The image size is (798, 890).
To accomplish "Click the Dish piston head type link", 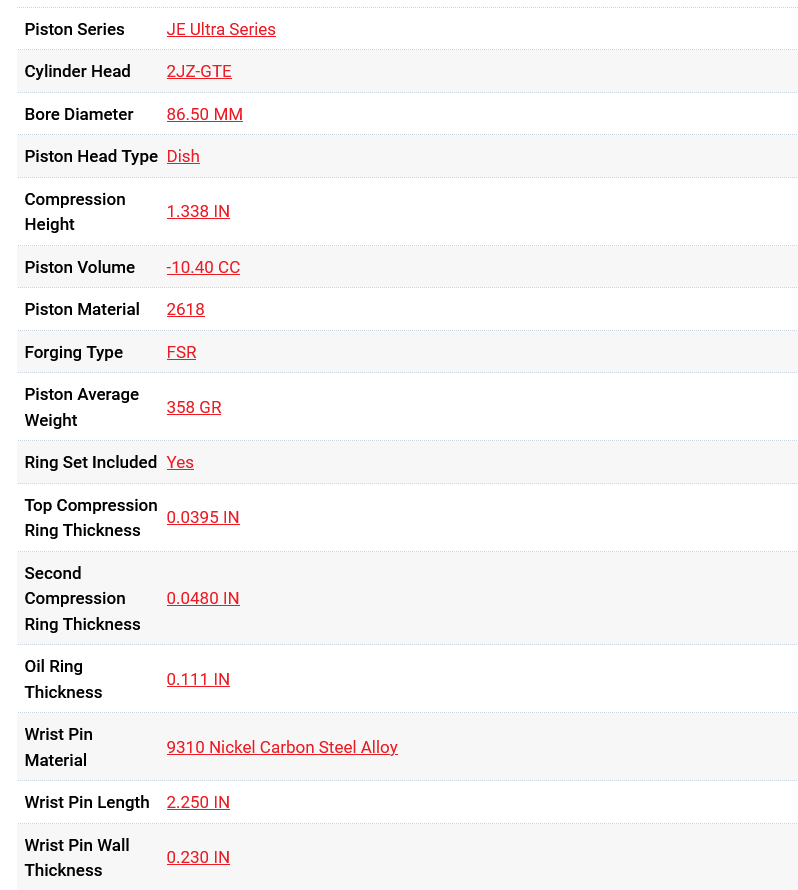I will [x=183, y=156].
